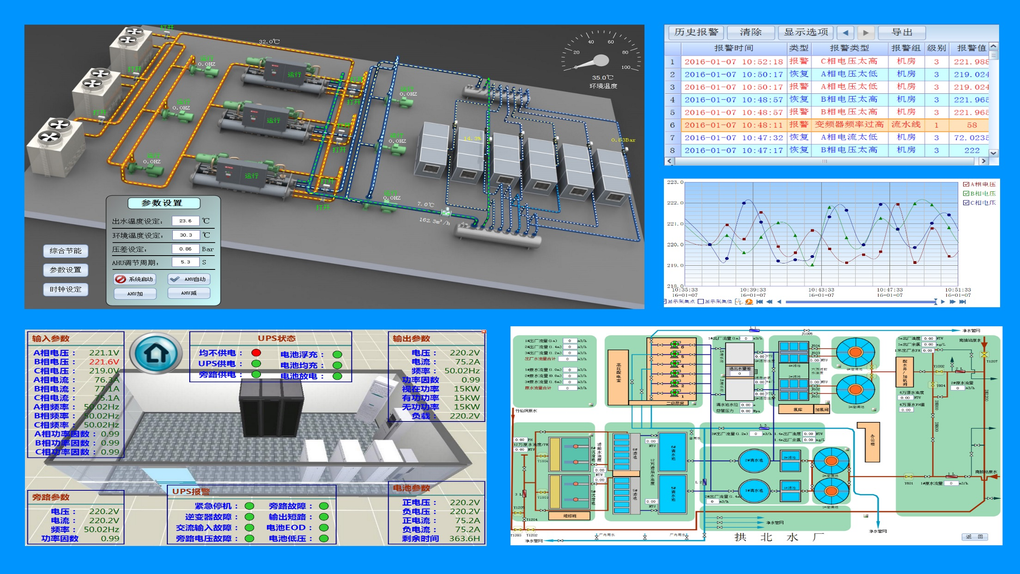The image size is (1020, 574).
Task: Select alarm row 4 at 10:48:57 恢复
Action: coord(827,100)
